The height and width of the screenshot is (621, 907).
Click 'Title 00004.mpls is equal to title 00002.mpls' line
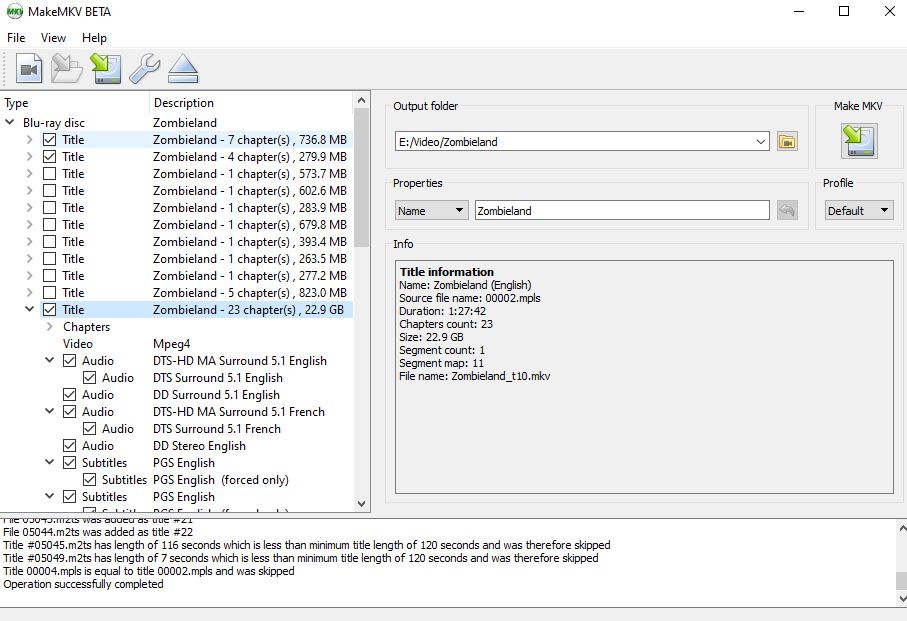(149, 571)
